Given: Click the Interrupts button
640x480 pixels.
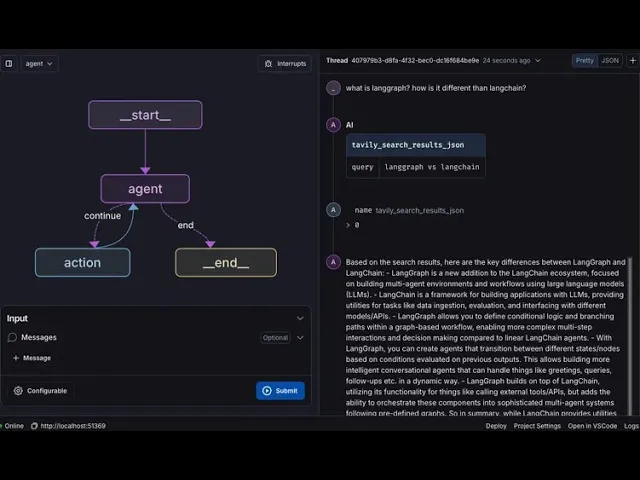Looking at the screenshot, I should (285, 64).
